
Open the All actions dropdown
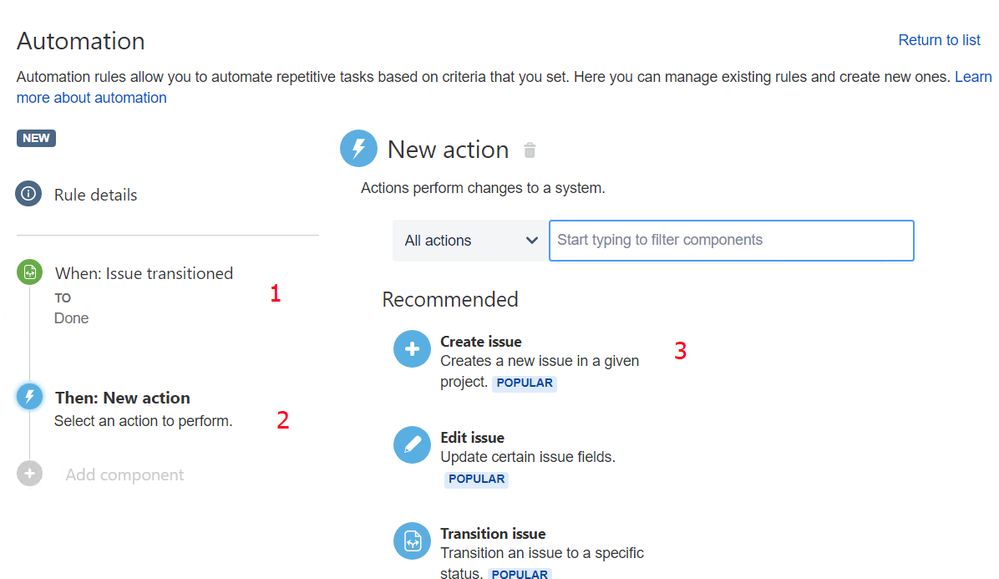coord(470,241)
